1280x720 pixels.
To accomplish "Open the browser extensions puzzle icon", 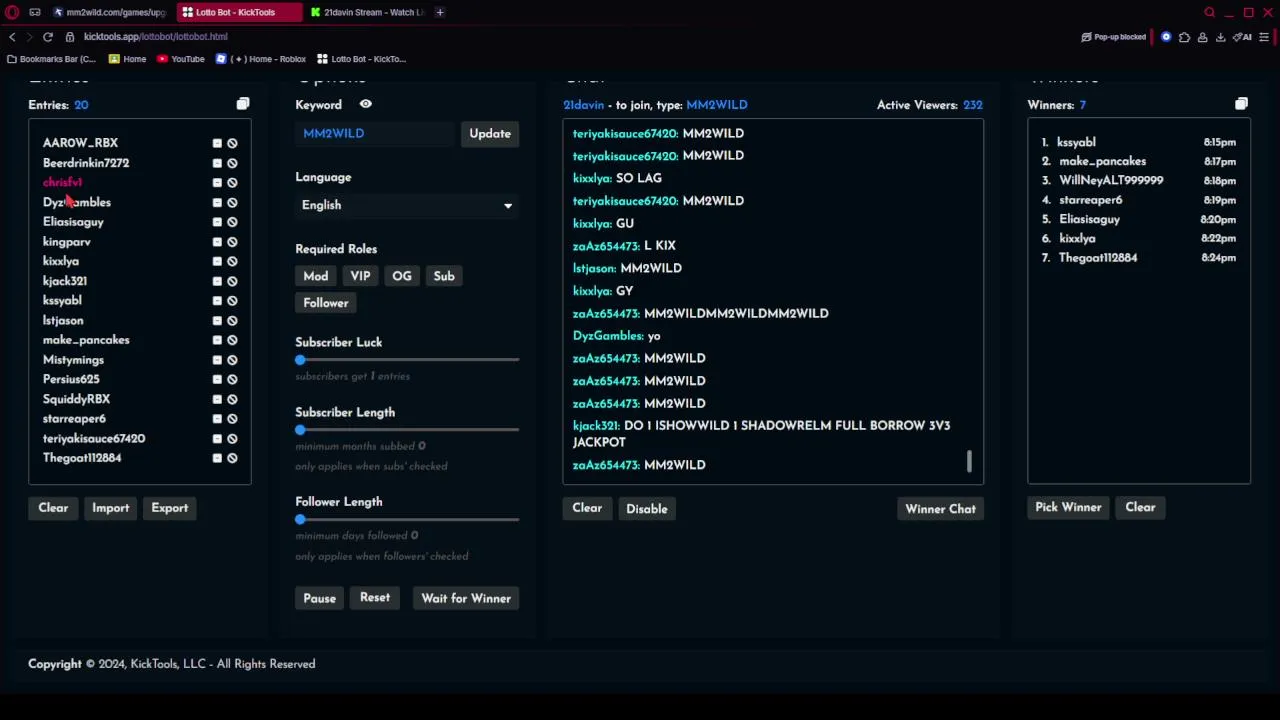I will pos(1184,37).
